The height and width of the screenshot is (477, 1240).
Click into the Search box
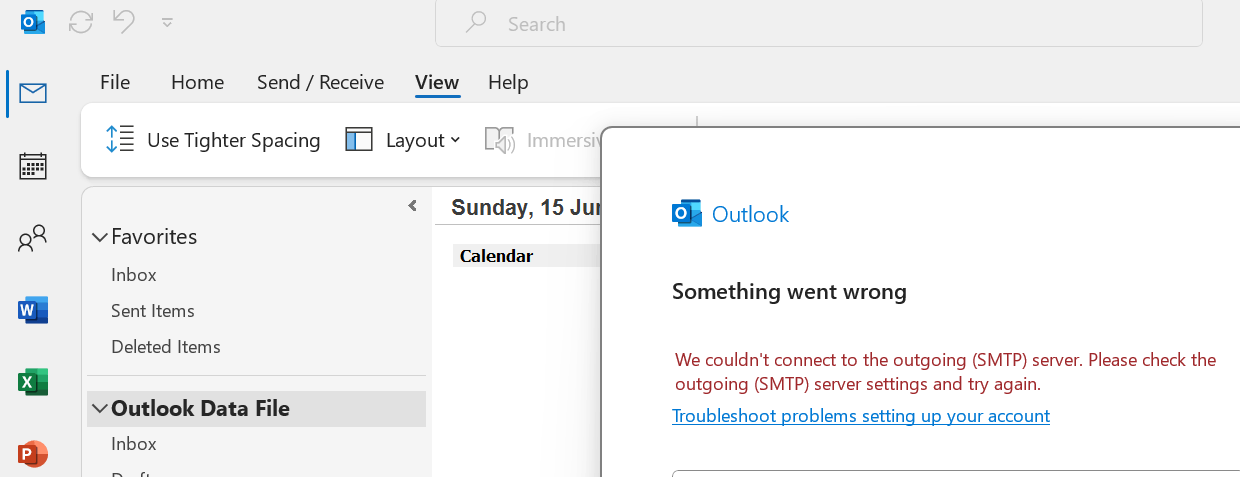coord(818,23)
